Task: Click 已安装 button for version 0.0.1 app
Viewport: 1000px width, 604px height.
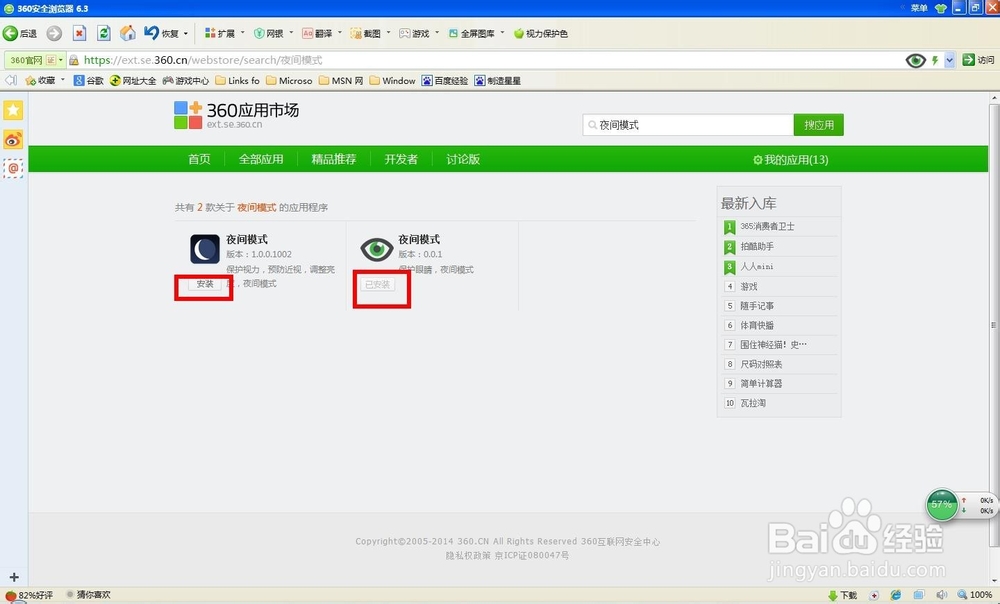Action: (377, 284)
